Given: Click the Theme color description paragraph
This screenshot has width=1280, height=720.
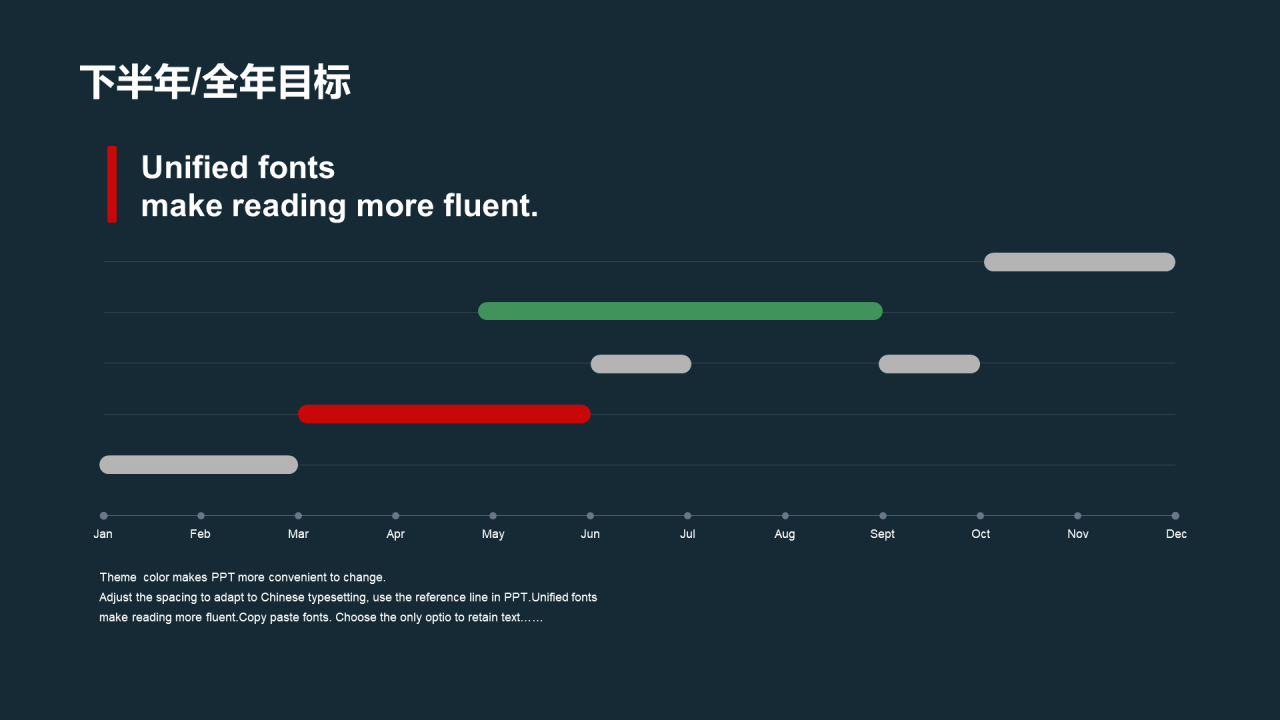Looking at the screenshot, I should (348, 597).
